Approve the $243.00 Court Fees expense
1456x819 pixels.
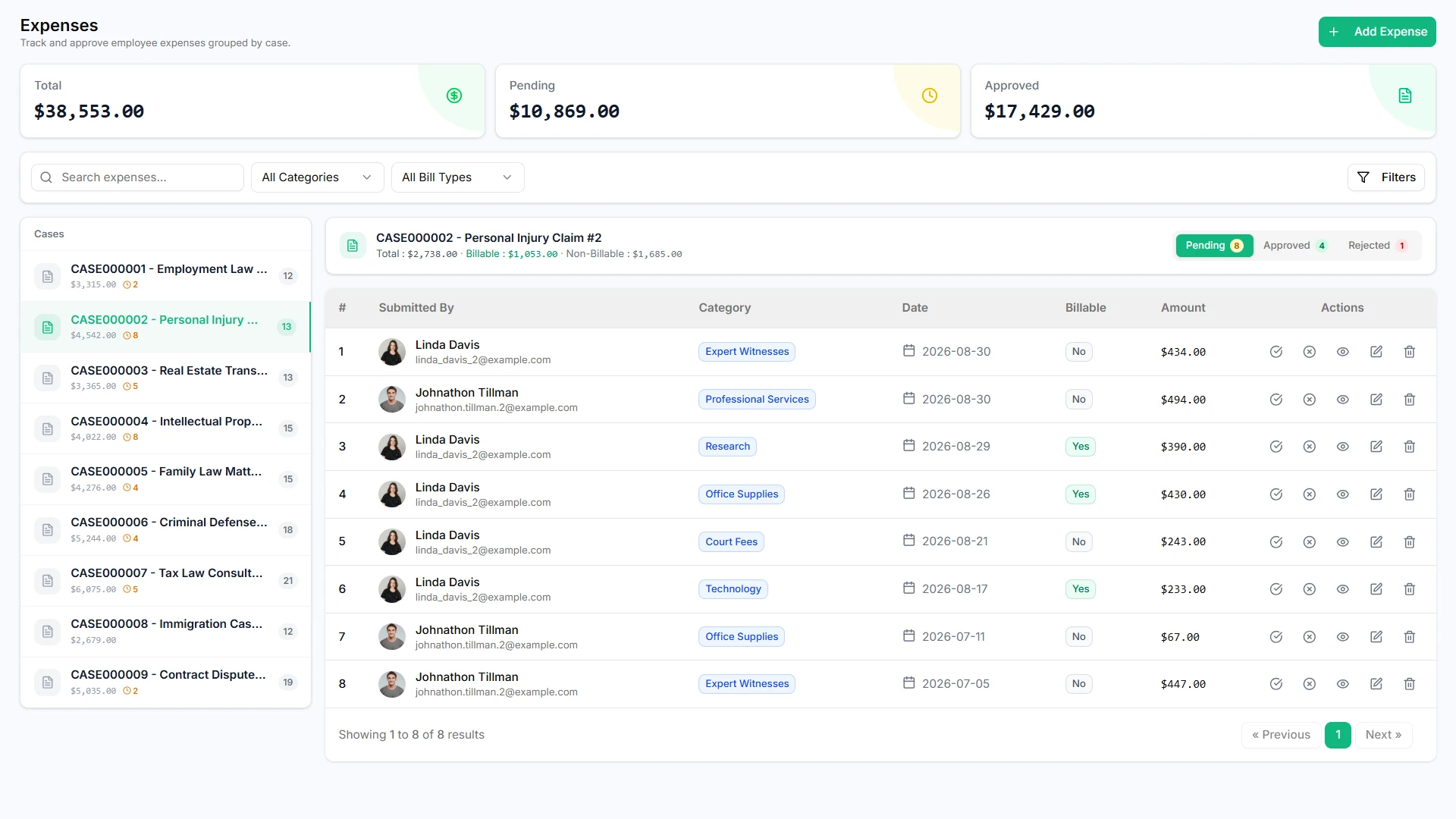(1276, 542)
